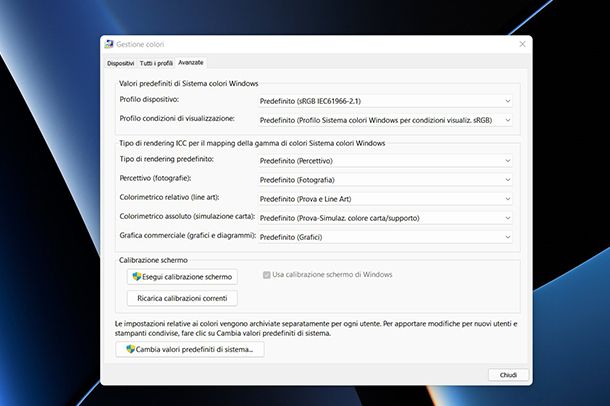
Task: Click the Grafica commerciale label text
Action: point(188,235)
